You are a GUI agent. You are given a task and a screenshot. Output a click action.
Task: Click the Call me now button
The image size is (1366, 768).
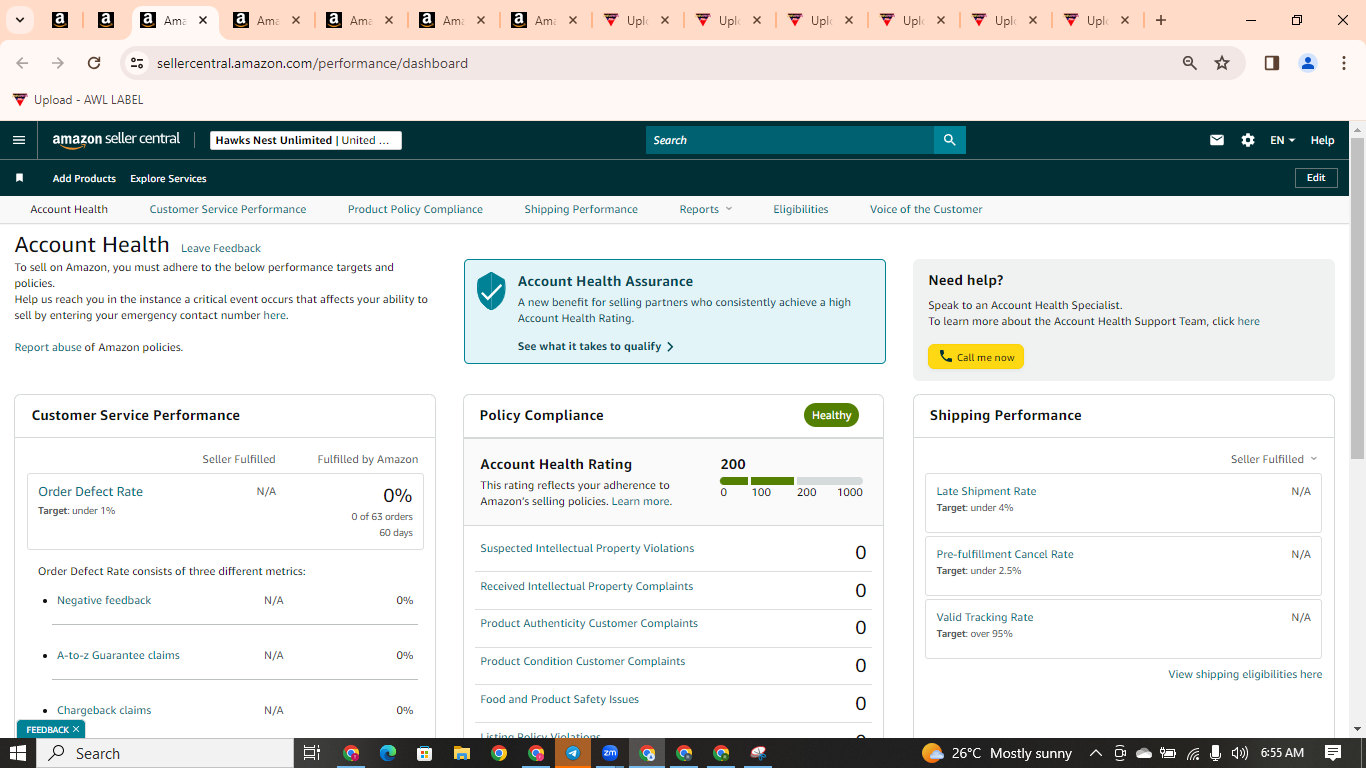pyautogui.click(x=976, y=357)
